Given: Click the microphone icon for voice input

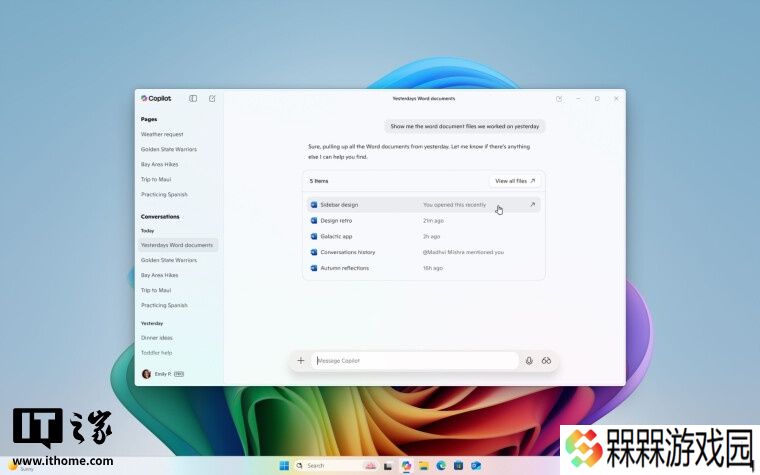Looking at the screenshot, I should 529,361.
